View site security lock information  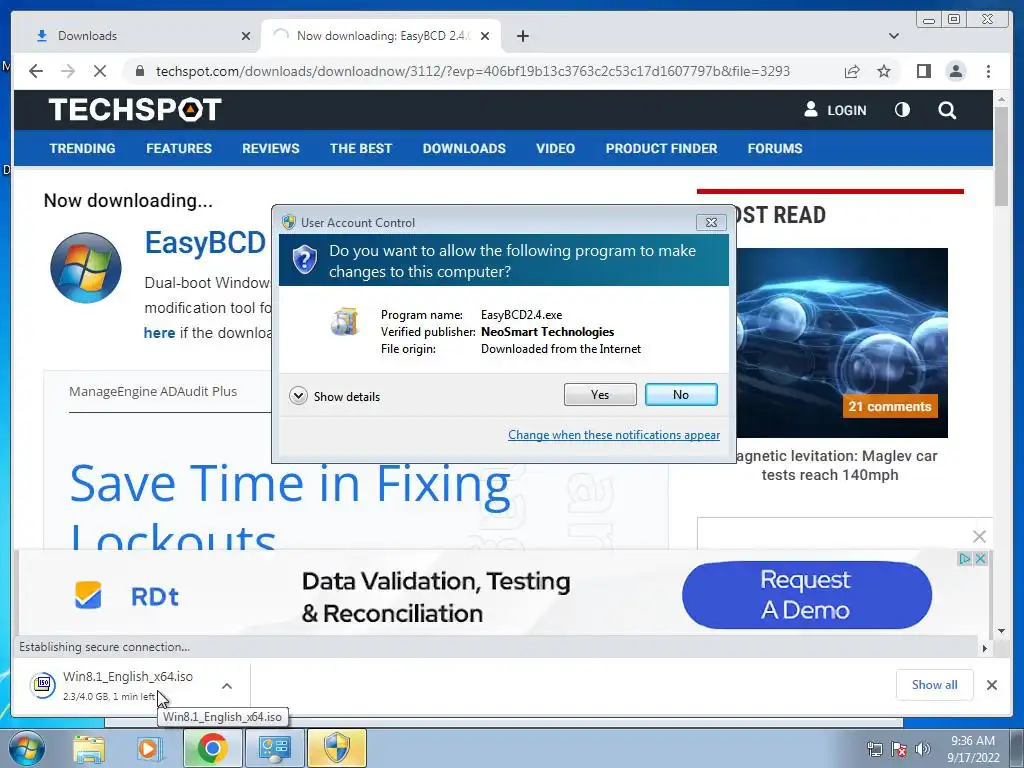click(x=140, y=71)
